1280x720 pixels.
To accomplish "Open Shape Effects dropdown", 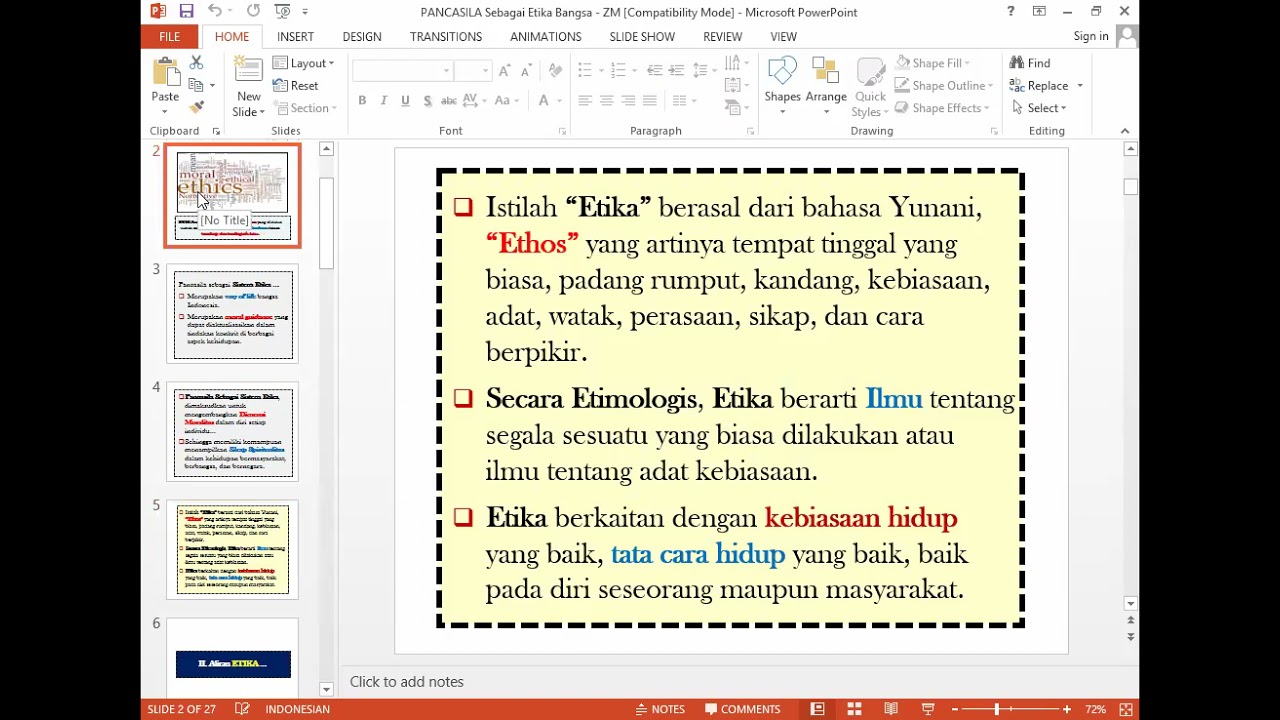I will pyautogui.click(x=942, y=108).
